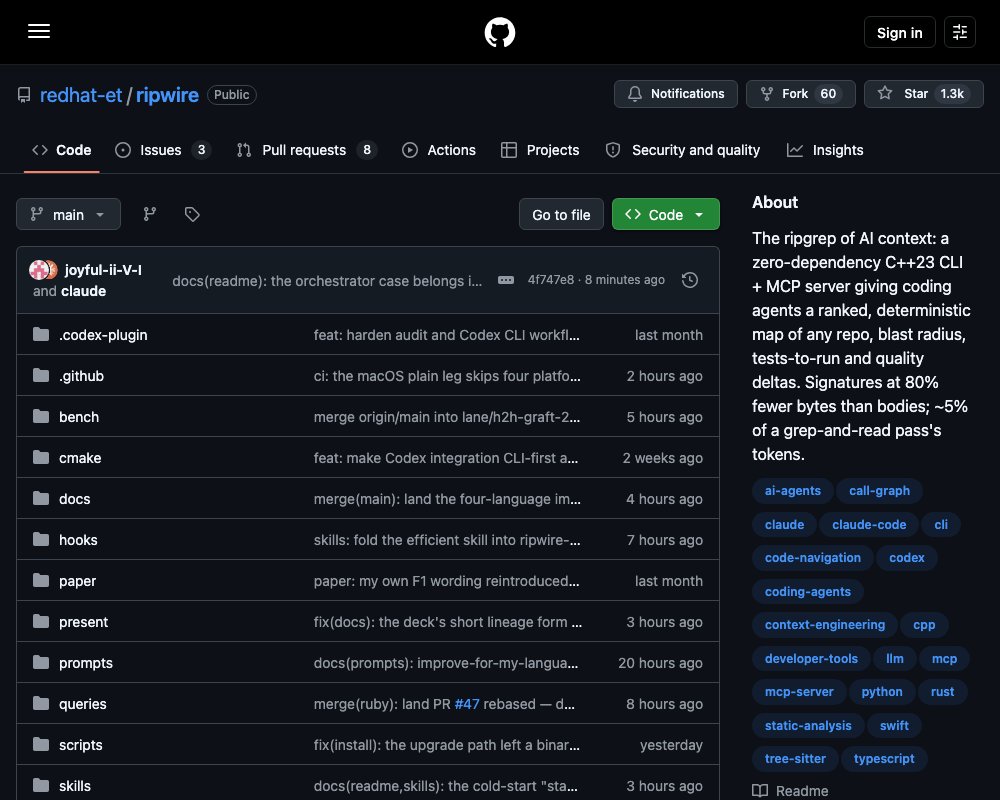The width and height of the screenshot is (1000, 800).
Task: Click the Go to file button
Action: [x=561, y=214]
